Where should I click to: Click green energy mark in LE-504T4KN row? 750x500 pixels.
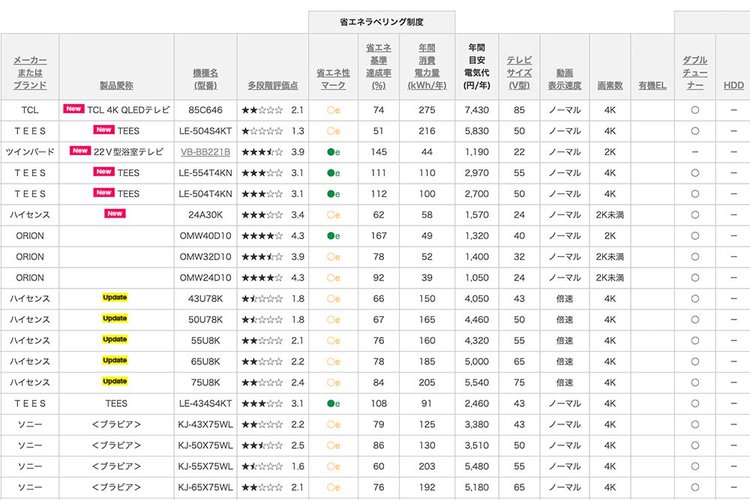click(x=333, y=194)
